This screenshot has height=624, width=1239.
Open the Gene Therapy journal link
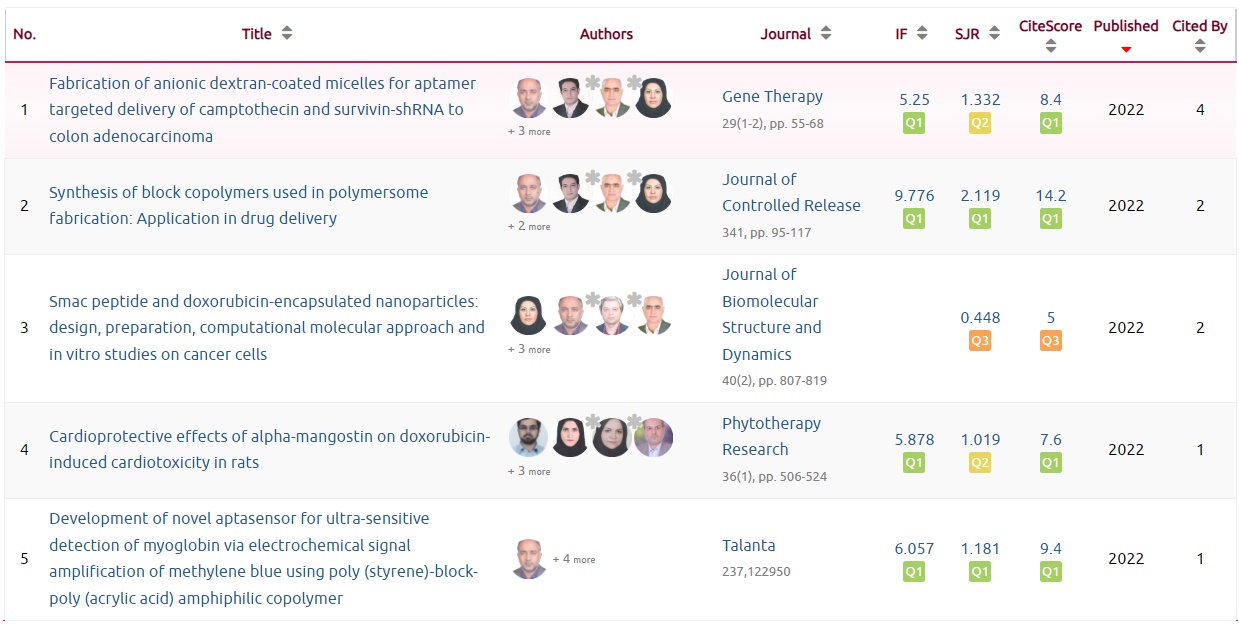[x=772, y=97]
